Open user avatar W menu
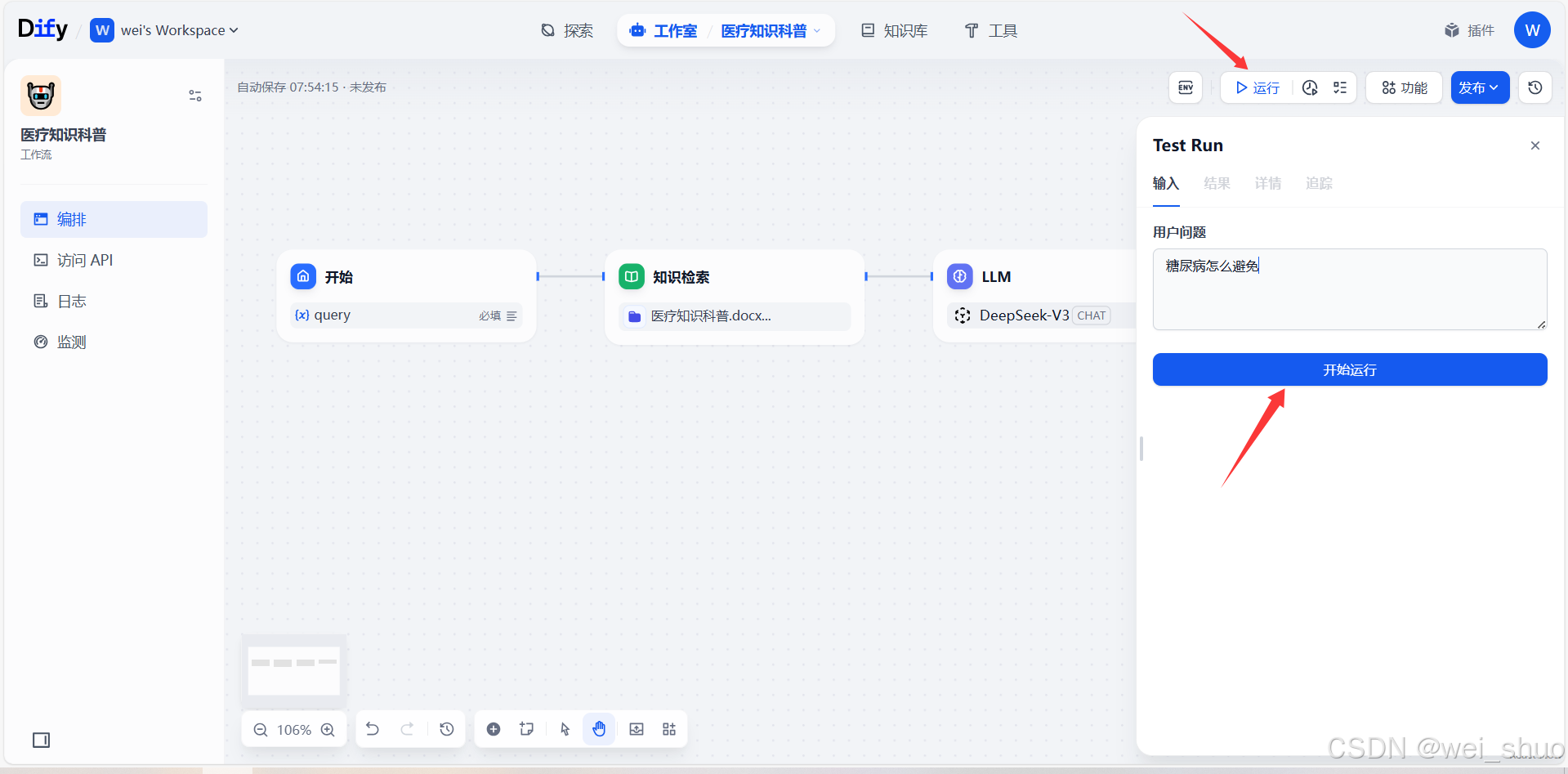Image resolution: width=1568 pixels, height=774 pixels. pyautogui.click(x=1532, y=30)
